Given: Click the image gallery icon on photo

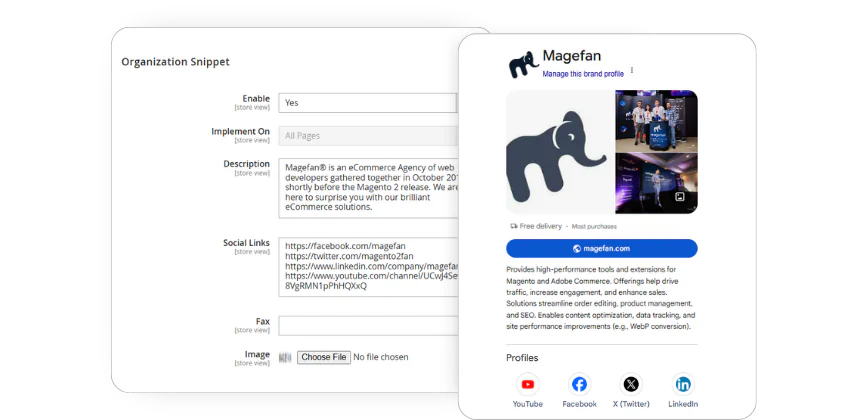Looking at the screenshot, I should (679, 197).
